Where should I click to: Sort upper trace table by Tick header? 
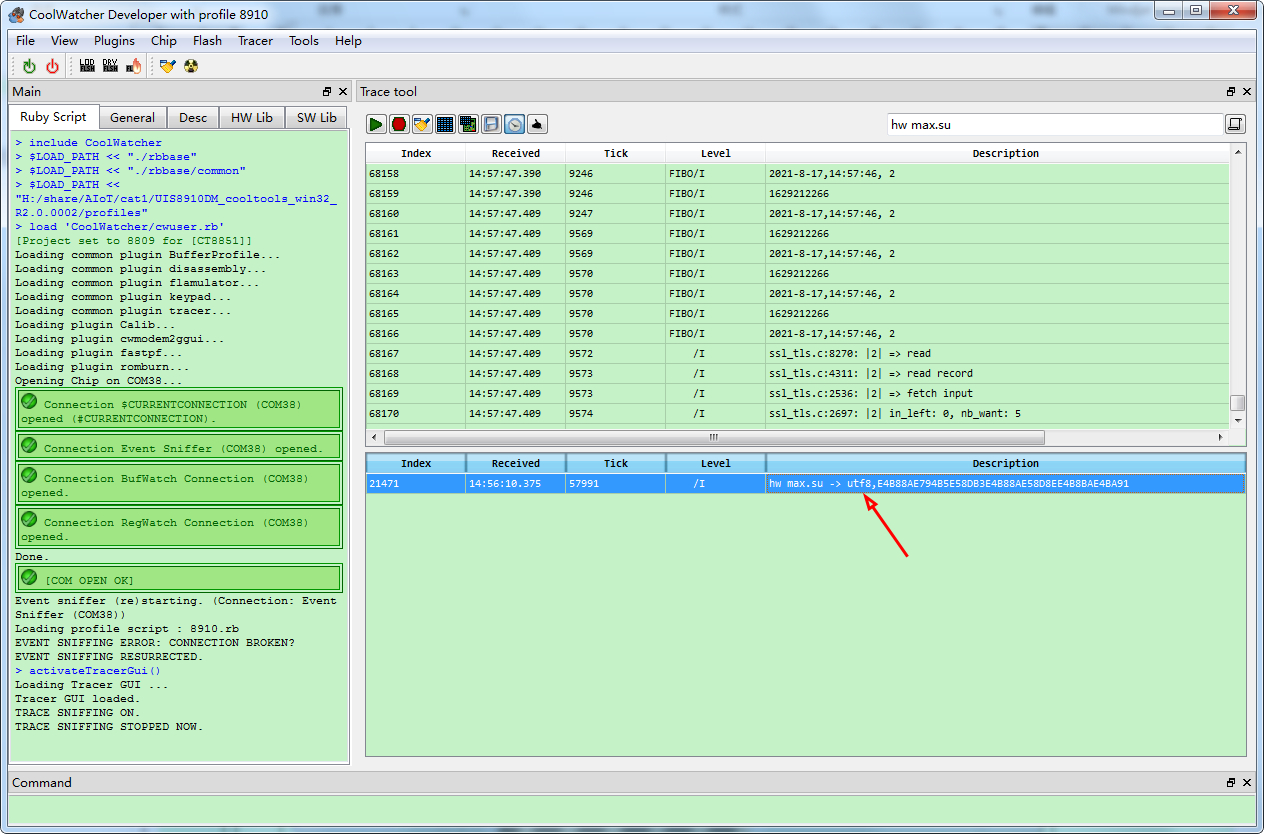(616, 153)
